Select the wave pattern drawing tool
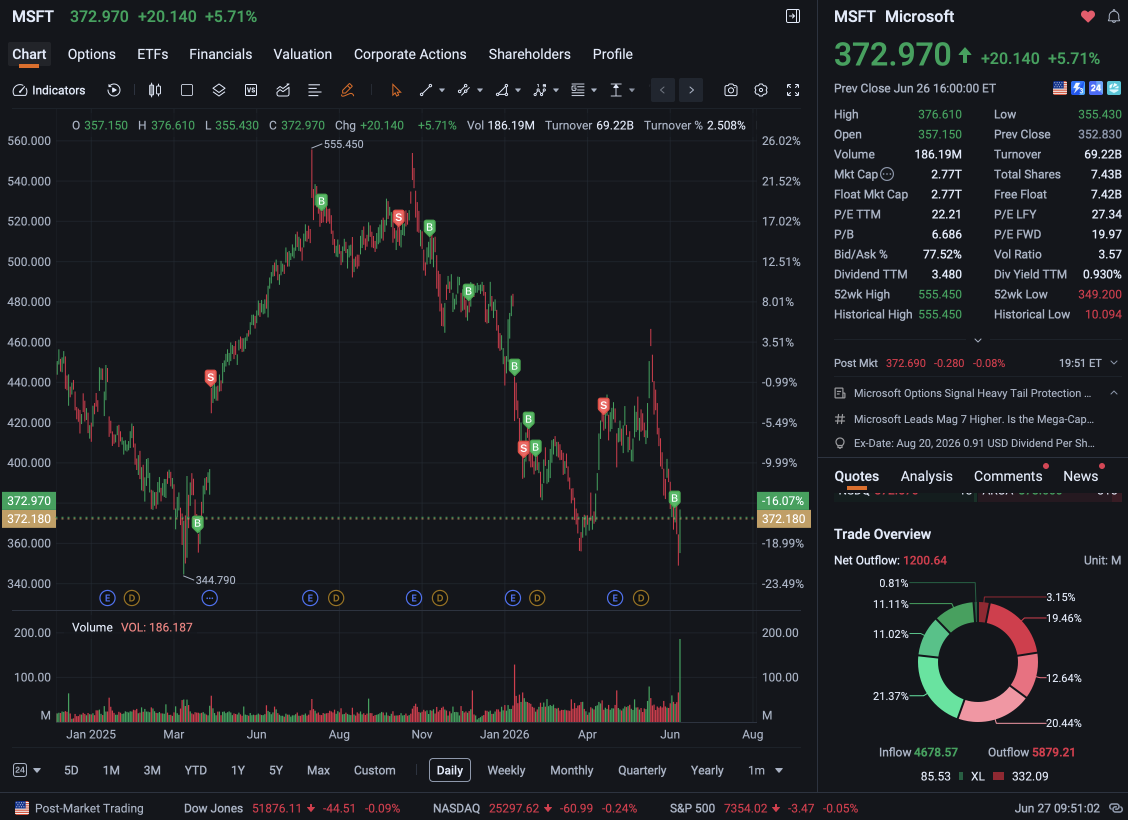Screen dimensions: 1128x820 pyautogui.click(x=540, y=90)
